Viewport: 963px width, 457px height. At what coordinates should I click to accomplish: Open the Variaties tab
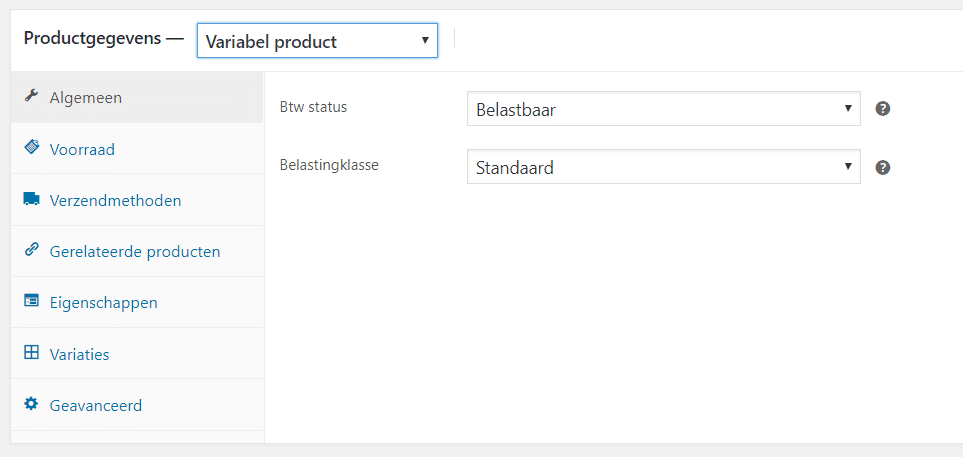(x=138, y=354)
